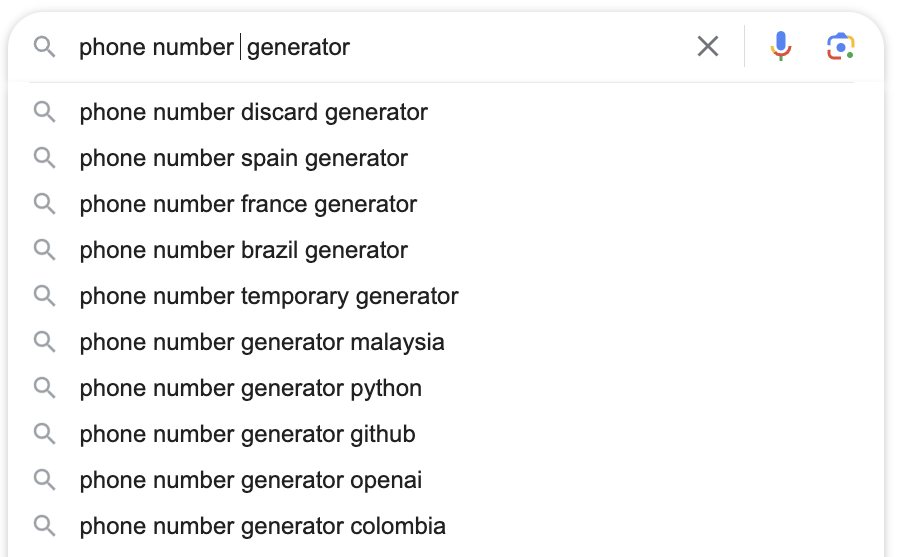Click magnifier icon beside python suggestion
Screen dimensions: 900x557
pos(44,388)
